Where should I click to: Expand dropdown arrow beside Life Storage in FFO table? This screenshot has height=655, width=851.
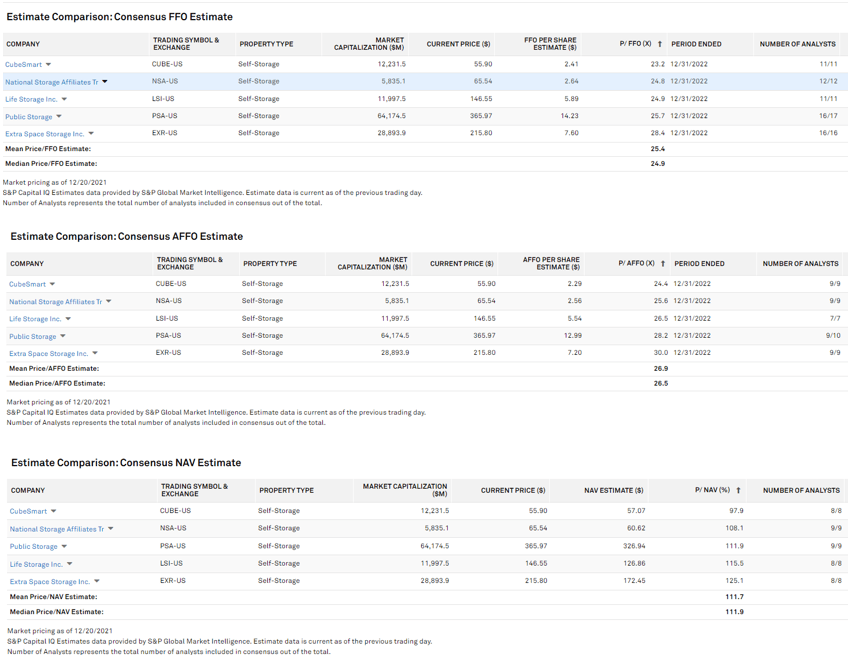[64, 99]
